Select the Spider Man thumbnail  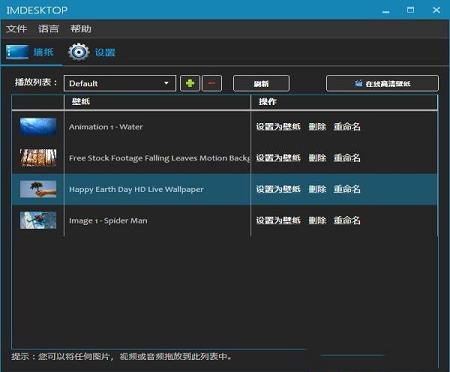coord(38,220)
